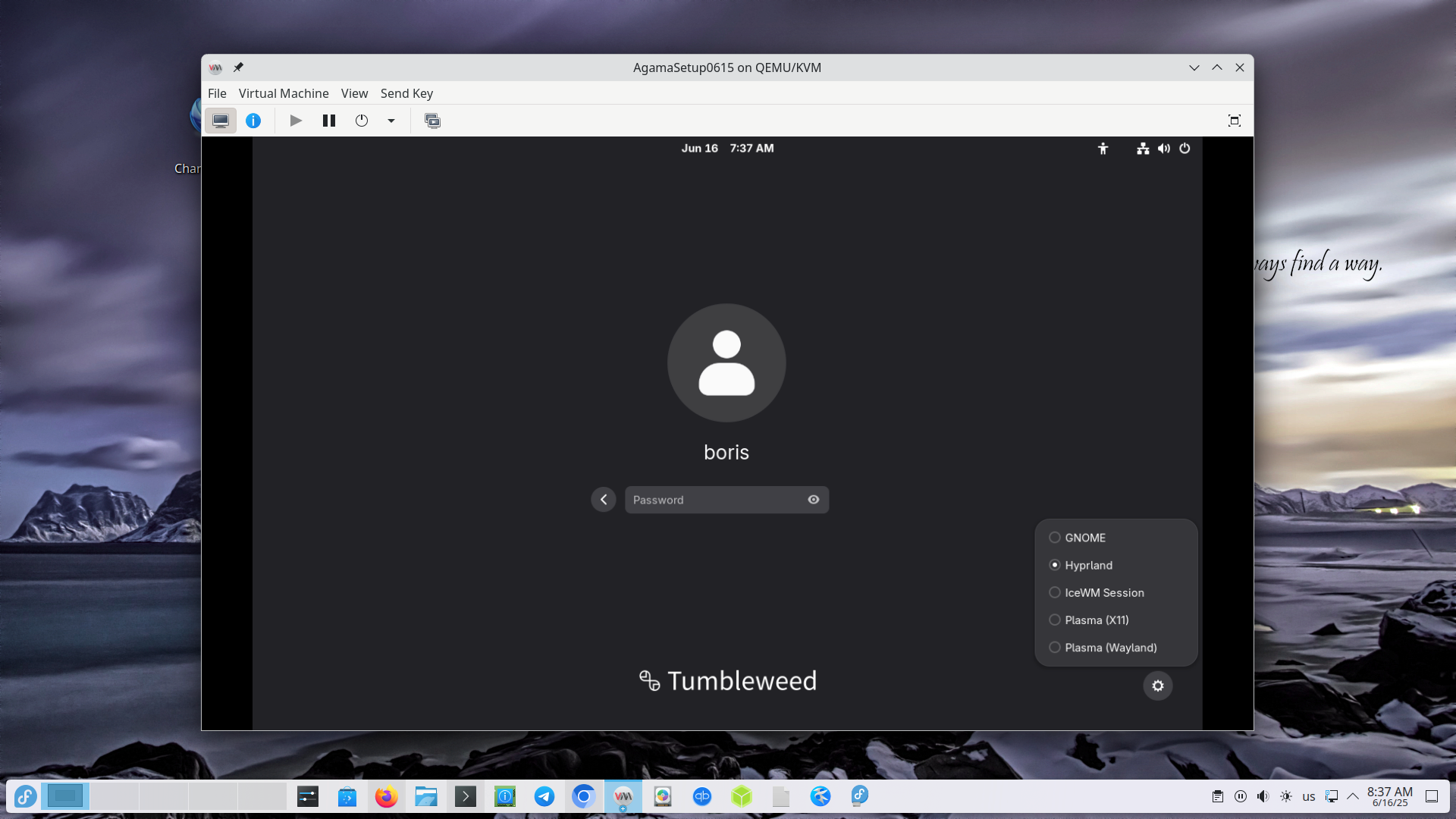The image size is (1456, 819).
Task: Open session settings gear button
Action: (1157, 686)
